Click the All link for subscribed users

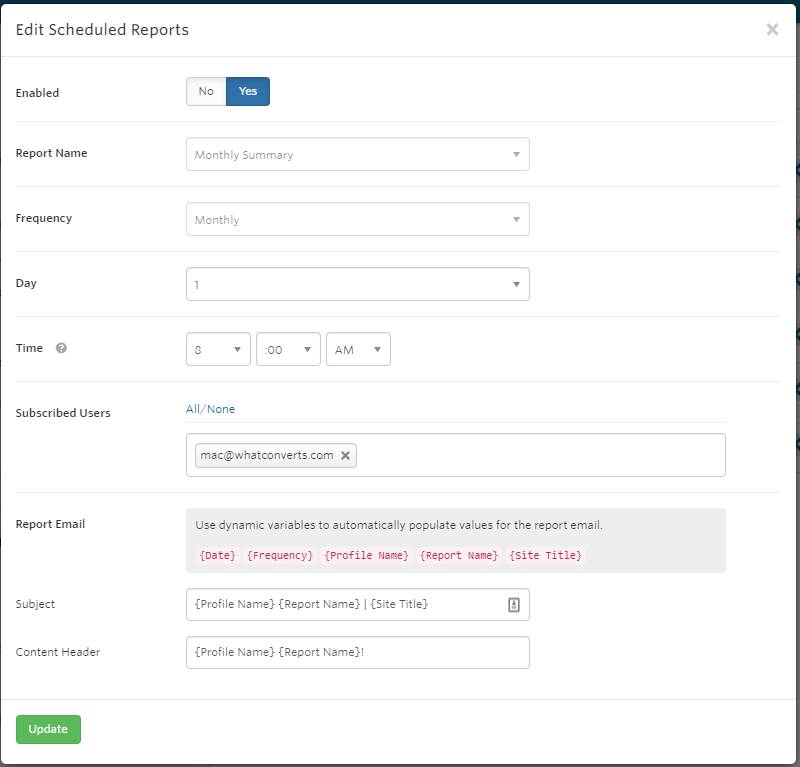[x=193, y=409]
